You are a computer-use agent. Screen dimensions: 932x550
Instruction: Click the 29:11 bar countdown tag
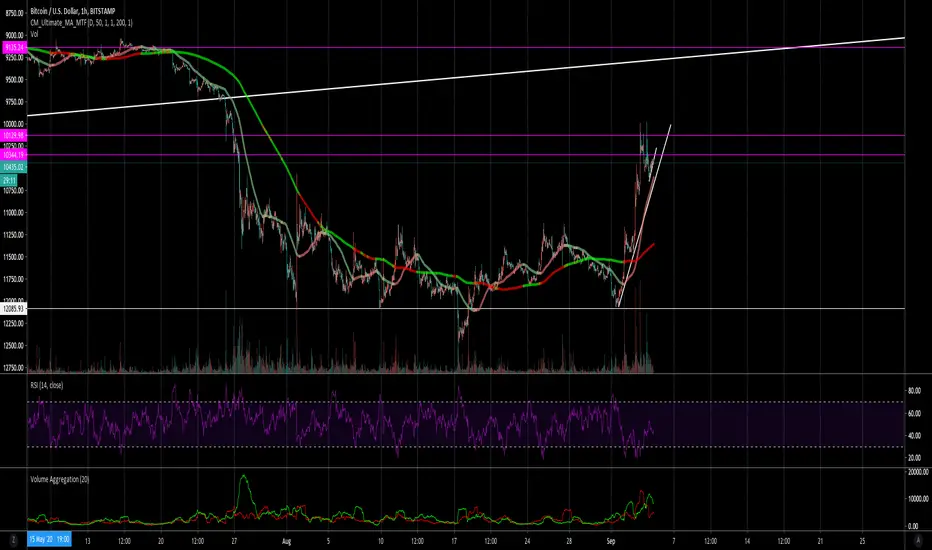10,180
